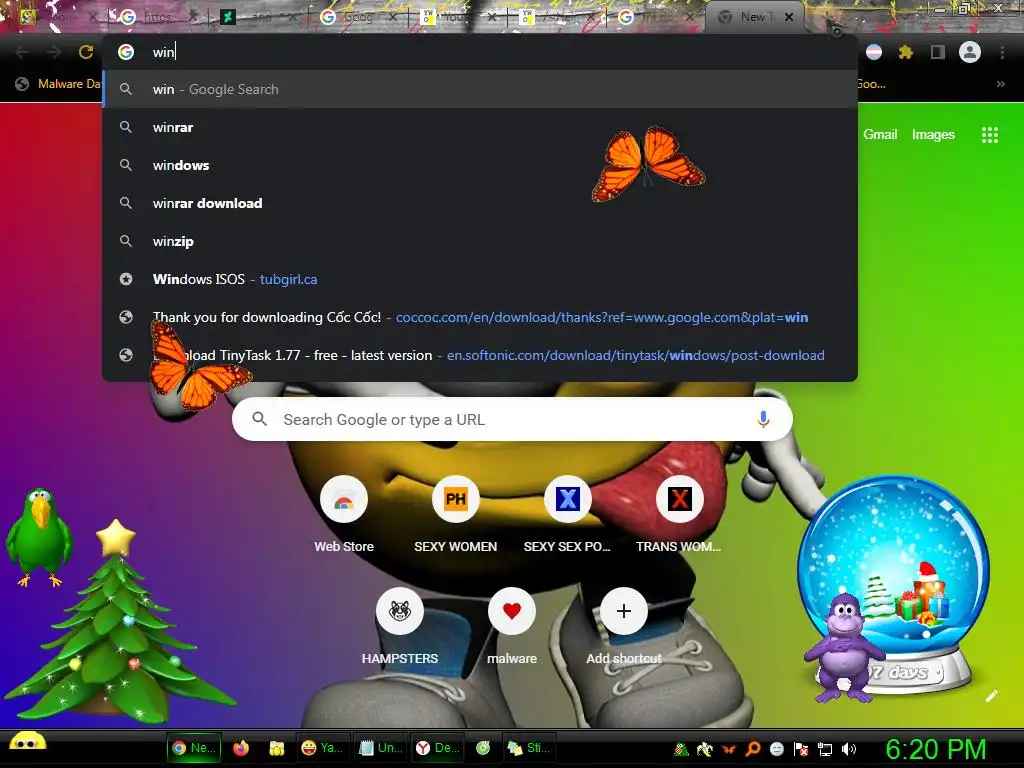Open the Web Store shortcut
This screenshot has width=1024, height=768.
(344, 516)
